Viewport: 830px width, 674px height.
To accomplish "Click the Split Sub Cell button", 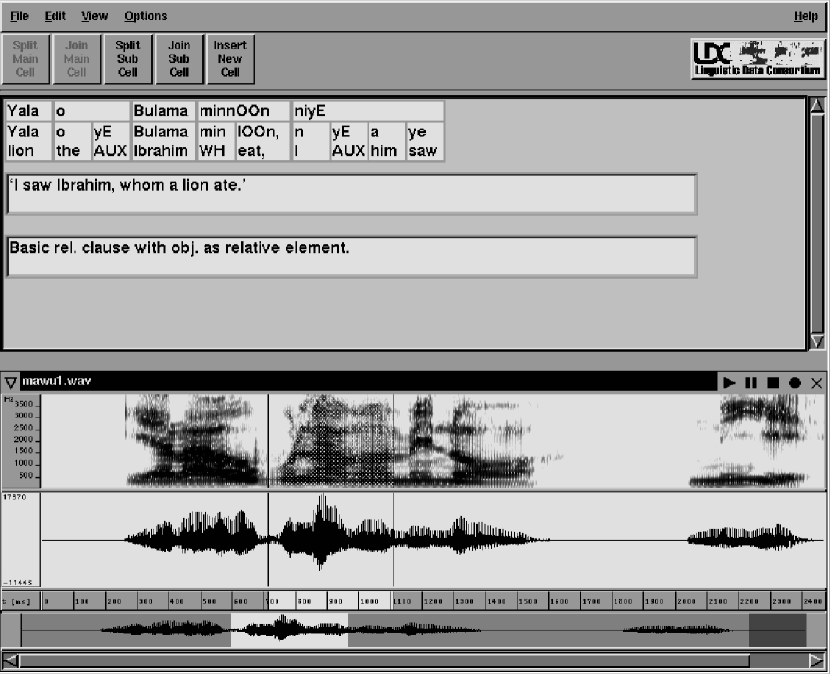I will coord(128,59).
